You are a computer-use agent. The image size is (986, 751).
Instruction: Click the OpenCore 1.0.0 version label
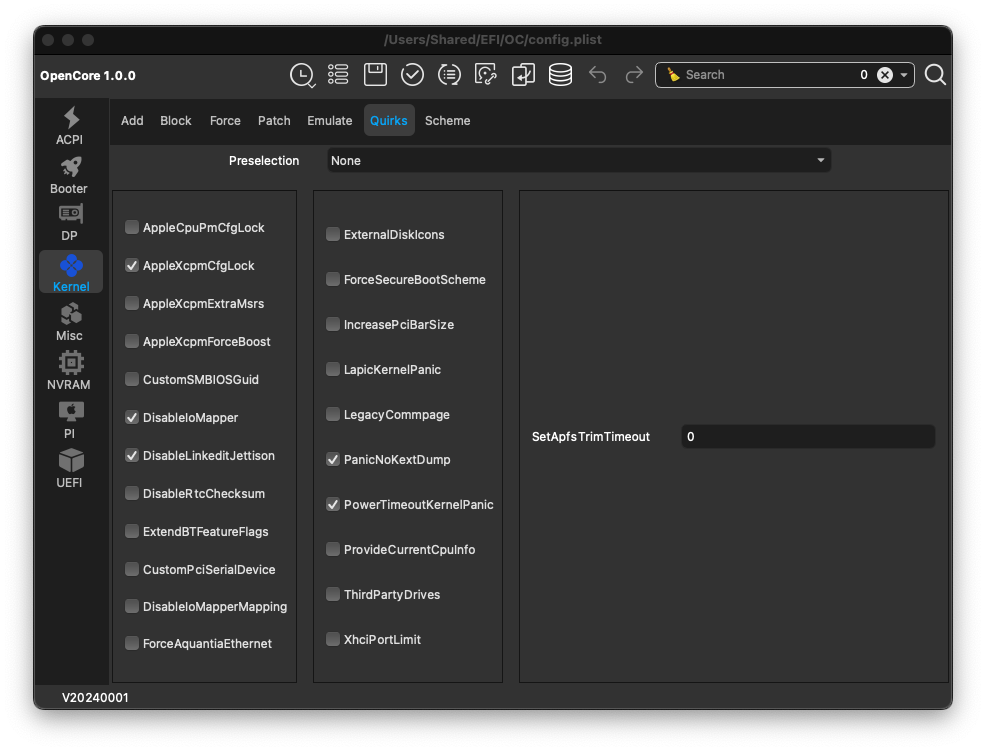pos(88,75)
